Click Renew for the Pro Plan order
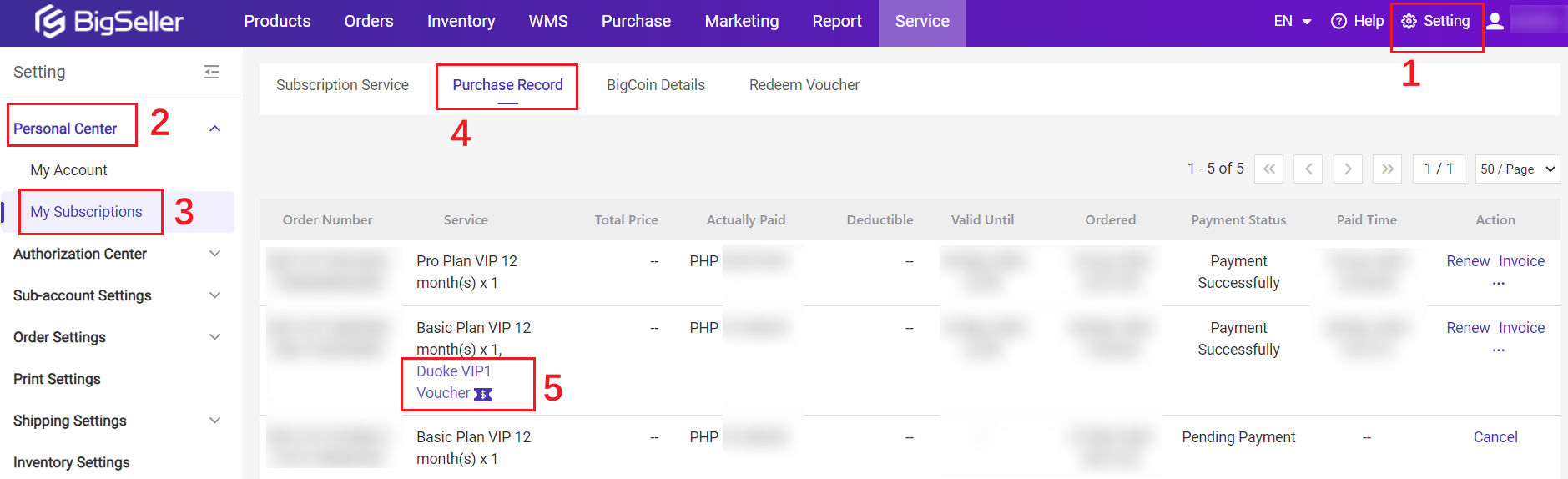 pyautogui.click(x=1467, y=261)
